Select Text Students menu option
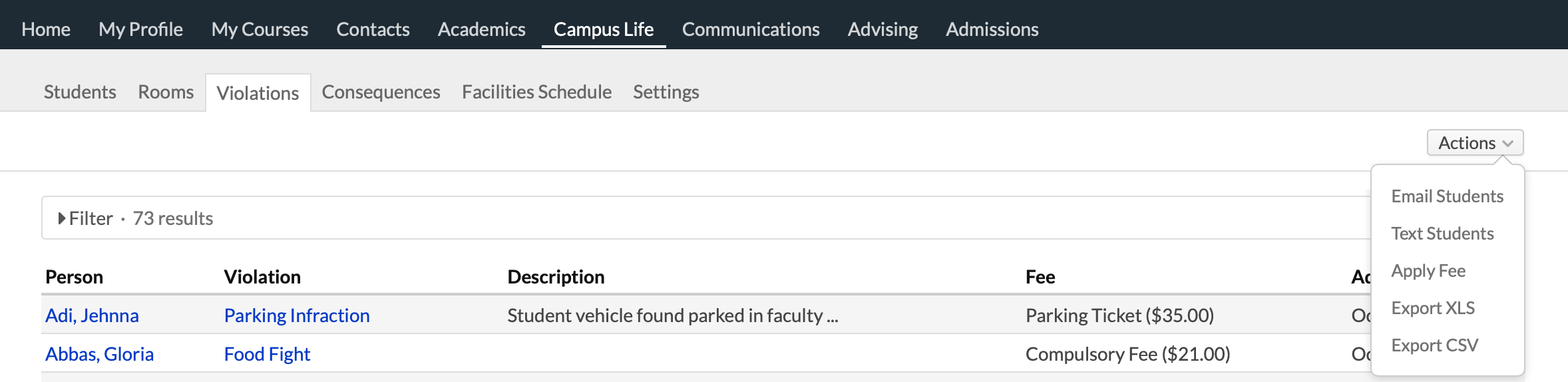1568x382 pixels. pyautogui.click(x=1442, y=234)
